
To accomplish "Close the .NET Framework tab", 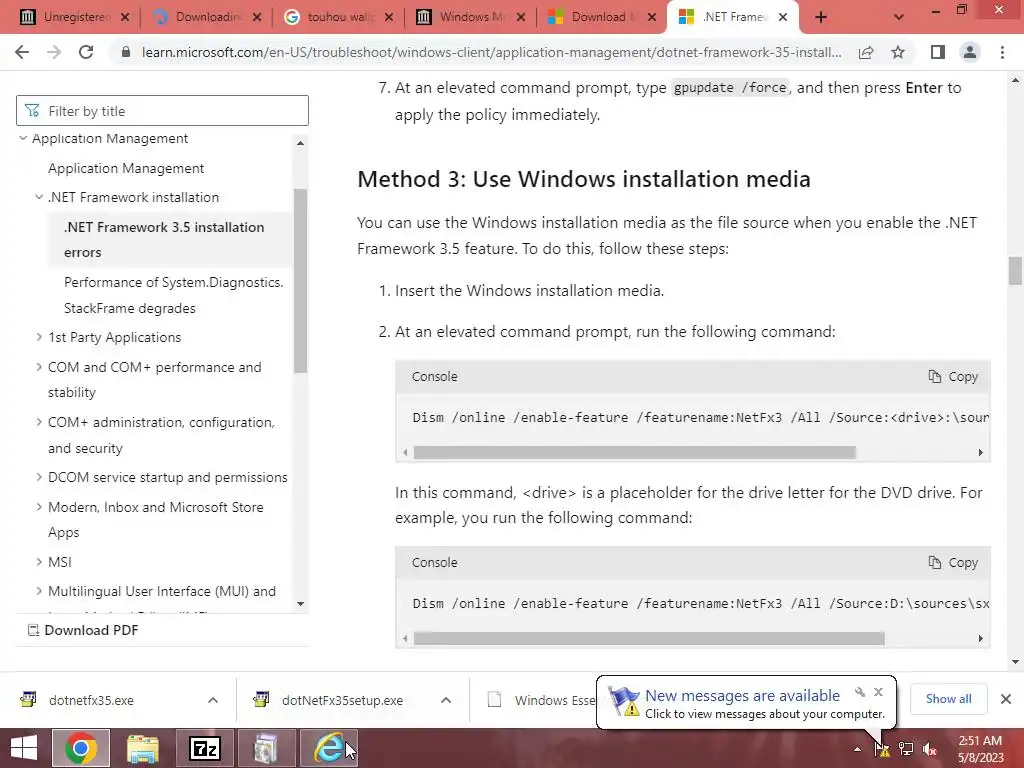I will point(784,17).
